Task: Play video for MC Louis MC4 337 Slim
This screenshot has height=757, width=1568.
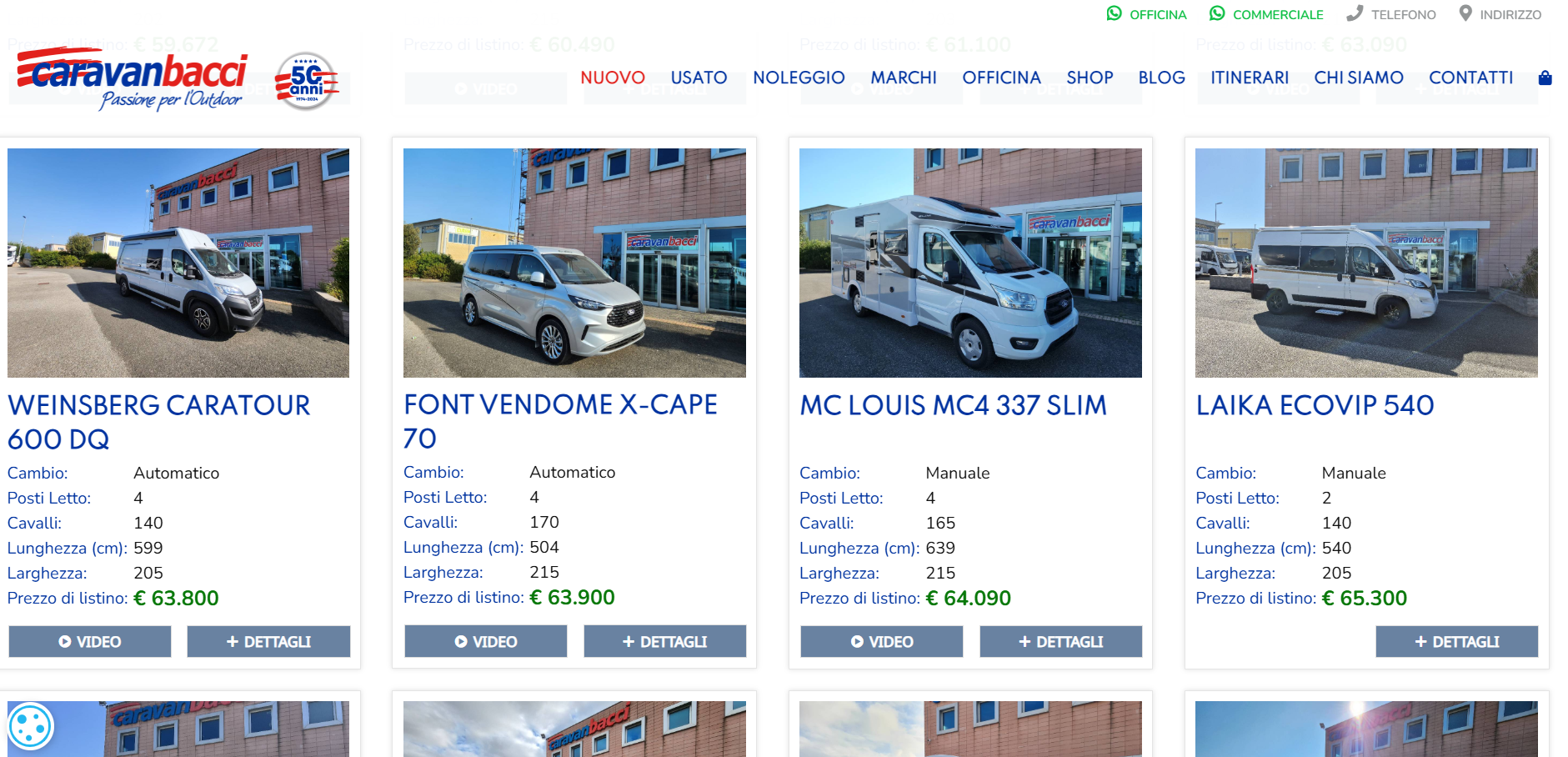Action: 882,642
